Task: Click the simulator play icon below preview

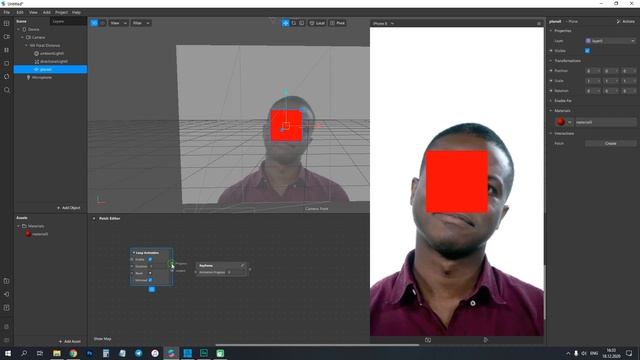Action: [485, 340]
